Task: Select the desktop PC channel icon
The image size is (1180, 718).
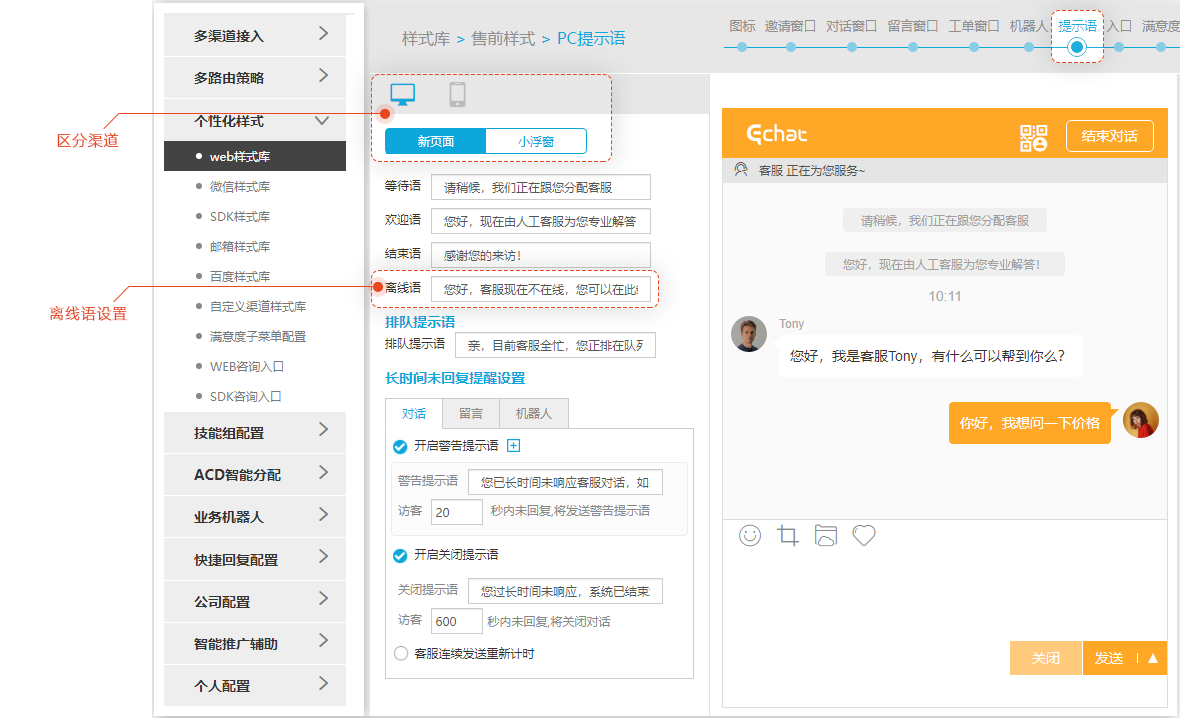Action: tap(402, 95)
